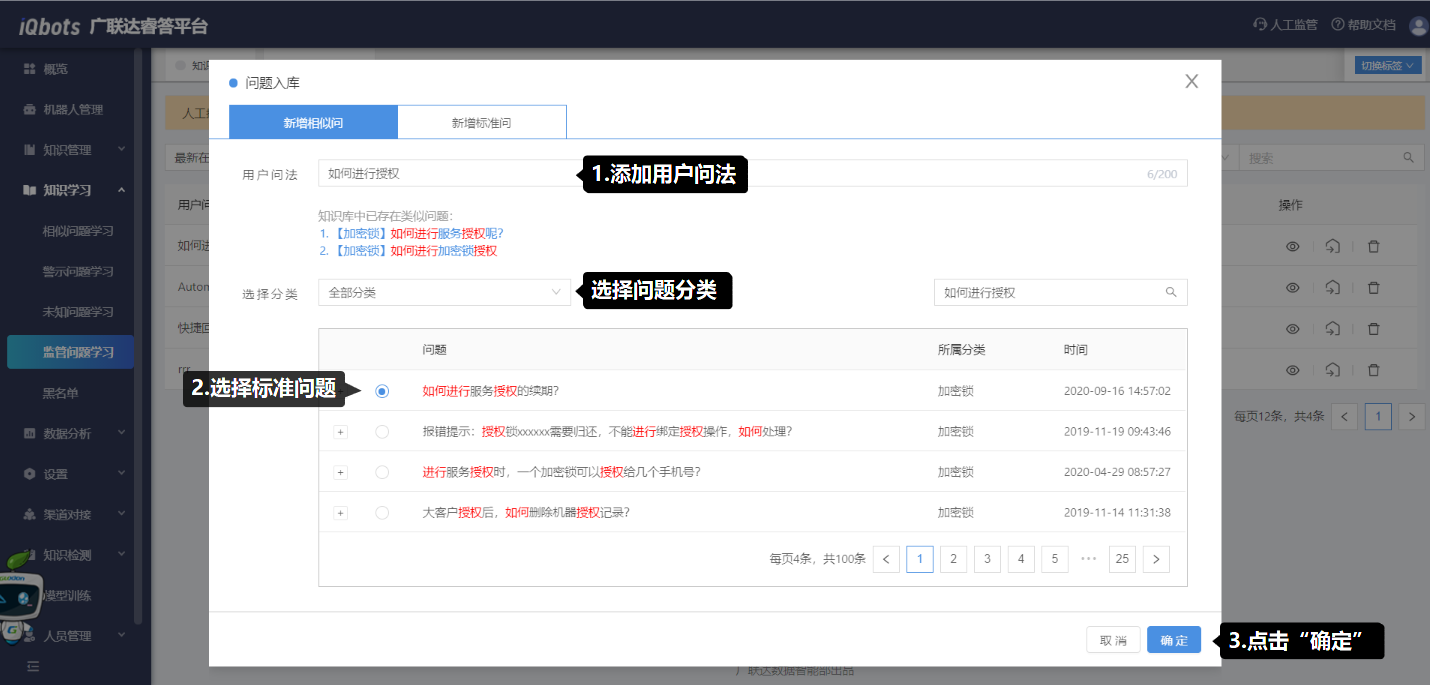Open 未知问题学习 in sidebar
This screenshot has width=1430, height=685.
click(77, 312)
